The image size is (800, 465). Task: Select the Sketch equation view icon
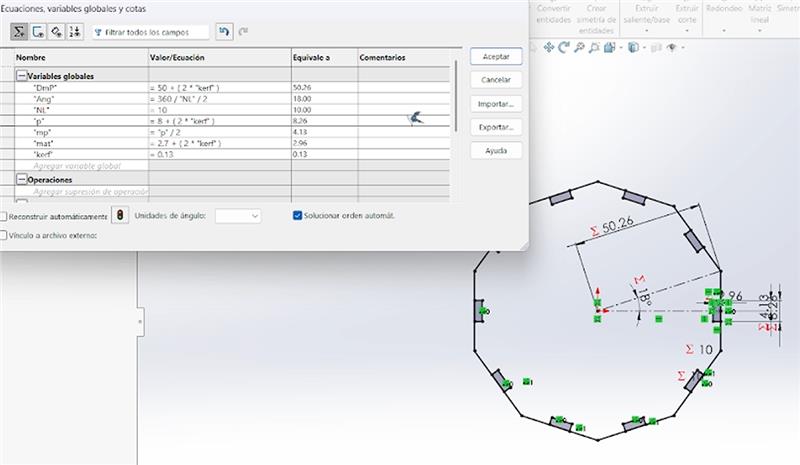(38, 32)
